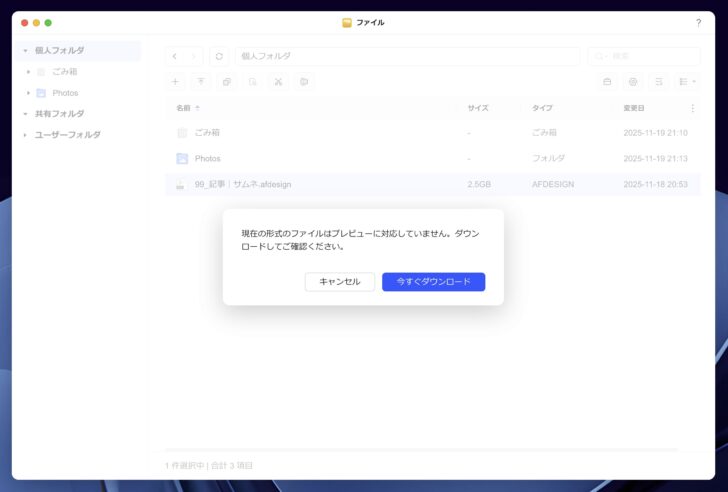Click the ごみ箱 row icon in the file list
This screenshot has width=728, height=492.
tap(182, 133)
